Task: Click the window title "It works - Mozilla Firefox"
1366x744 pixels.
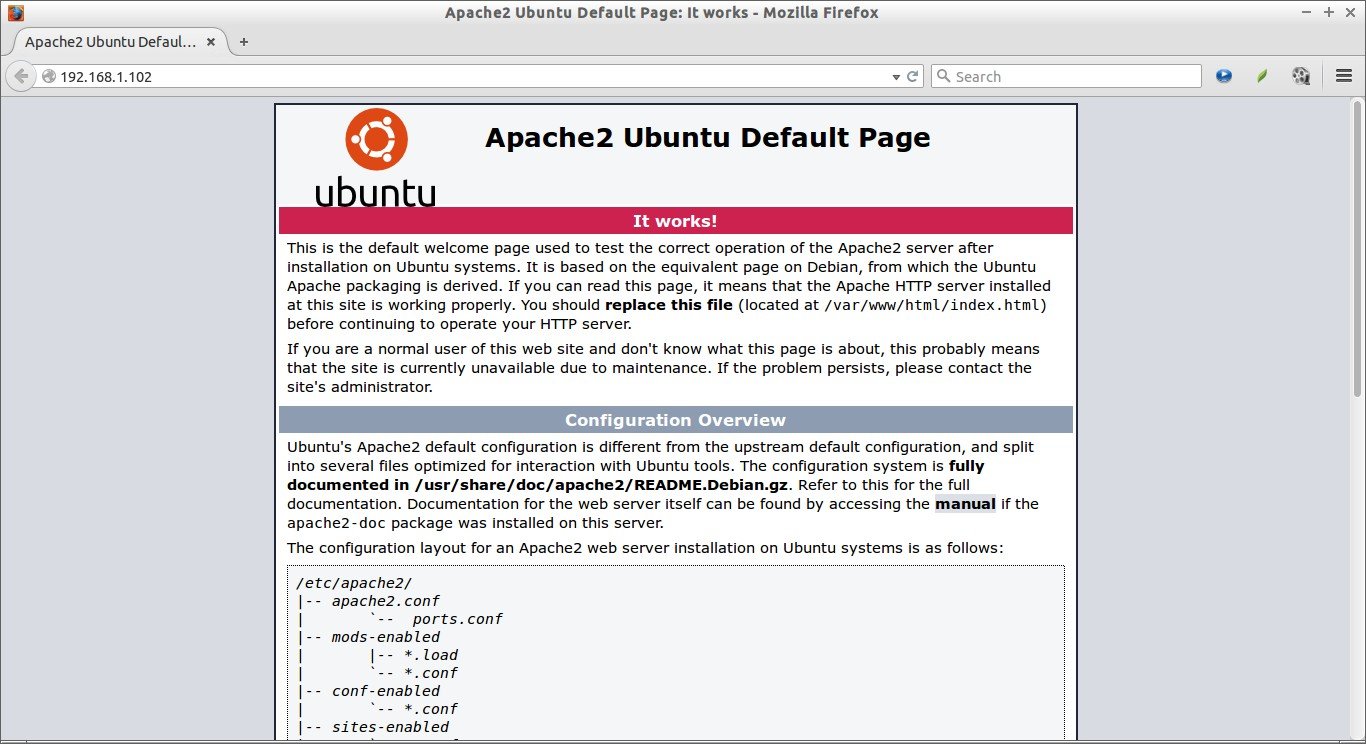Action: [782, 13]
